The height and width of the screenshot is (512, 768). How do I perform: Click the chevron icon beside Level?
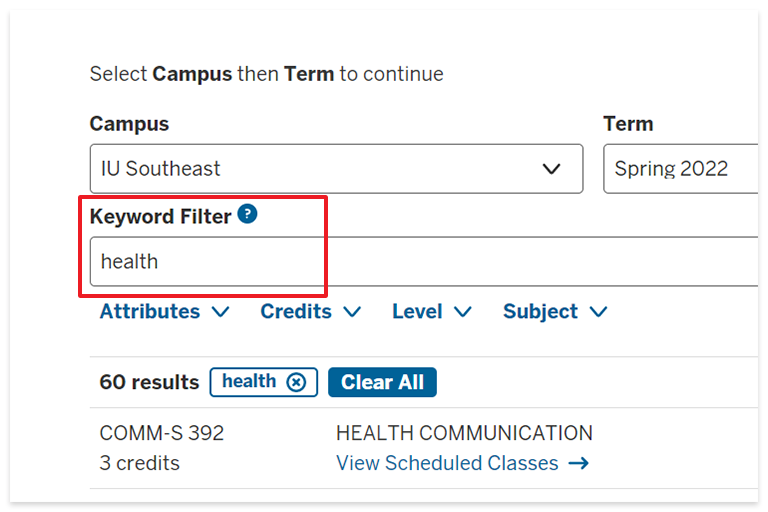pos(462,312)
